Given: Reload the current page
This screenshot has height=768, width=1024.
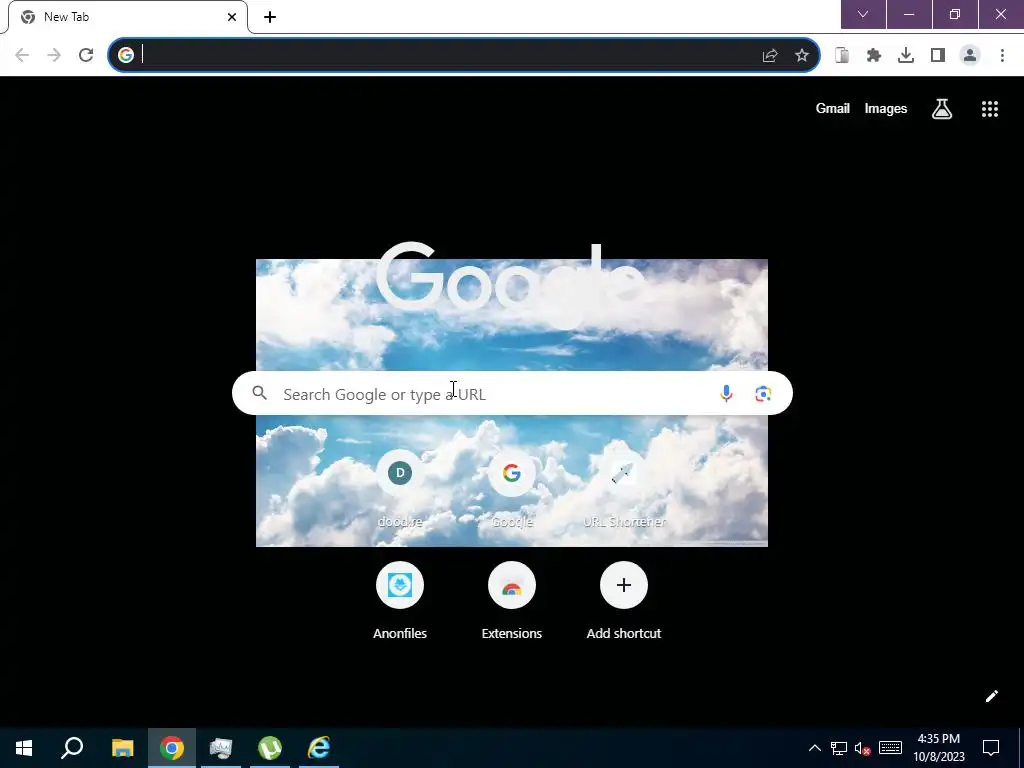Looking at the screenshot, I should click(86, 55).
